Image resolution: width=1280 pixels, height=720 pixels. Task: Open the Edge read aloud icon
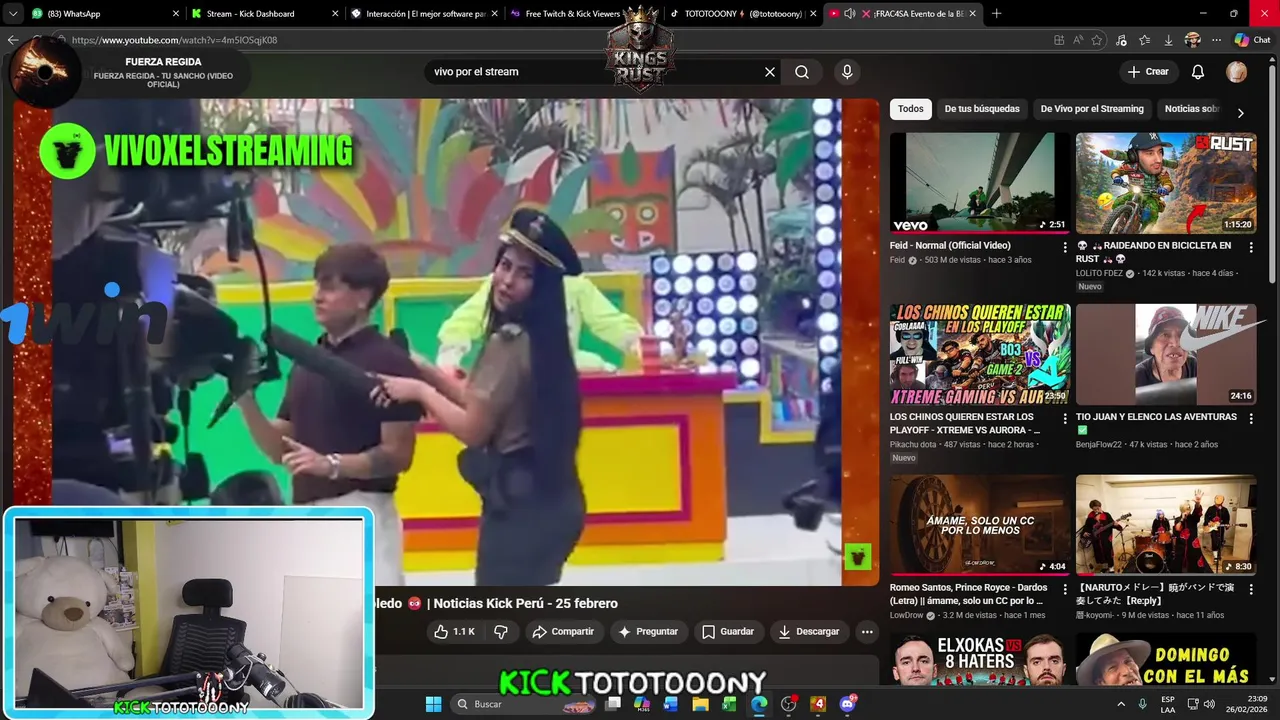[1078, 40]
